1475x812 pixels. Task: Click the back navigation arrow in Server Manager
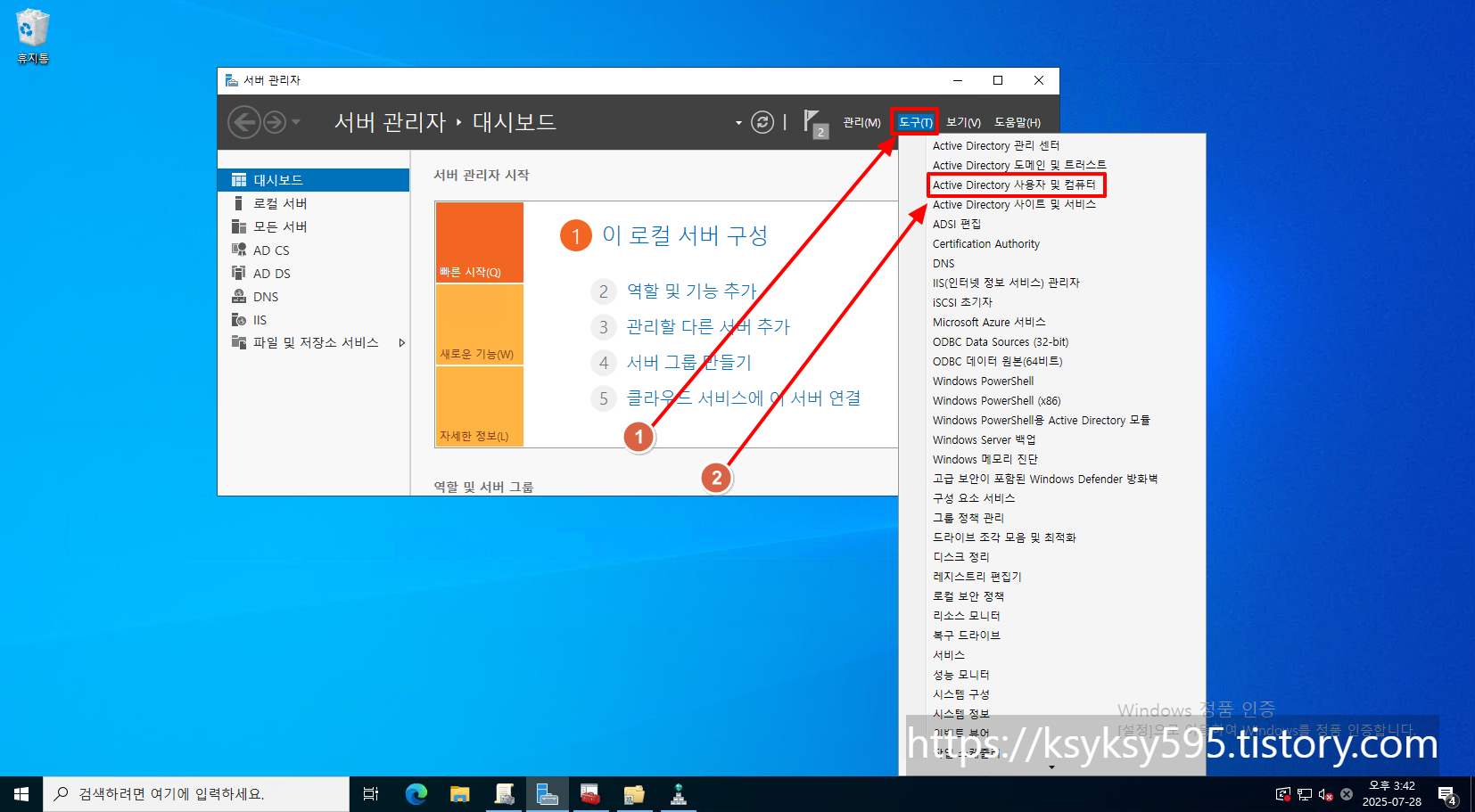[x=243, y=122]
